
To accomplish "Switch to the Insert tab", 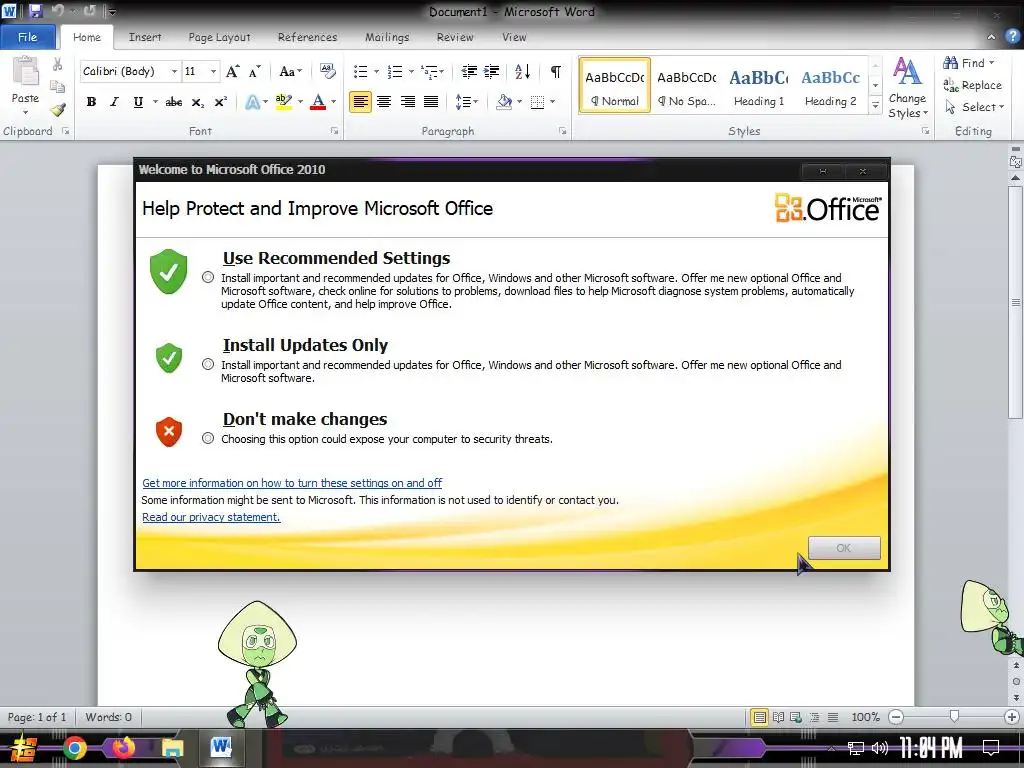I will pos(145,37).
